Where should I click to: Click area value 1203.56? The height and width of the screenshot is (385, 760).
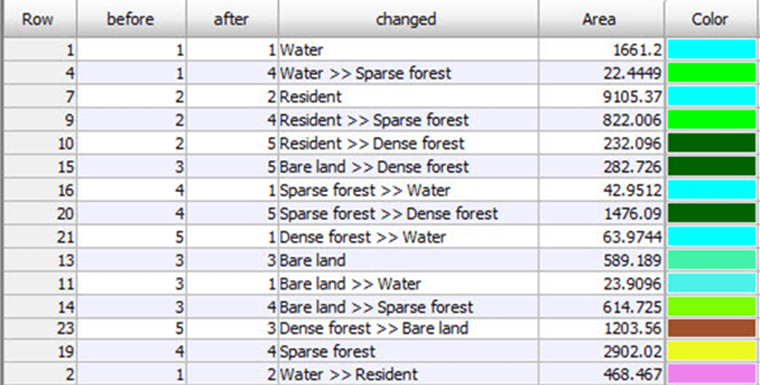[601, 328]
